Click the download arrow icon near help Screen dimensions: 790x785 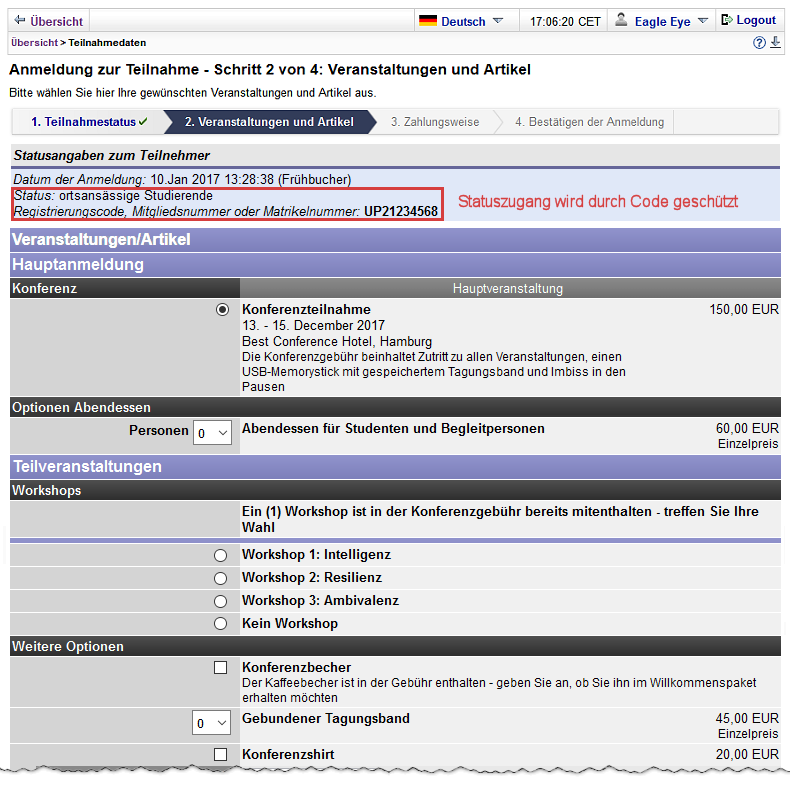coord(775,42)
